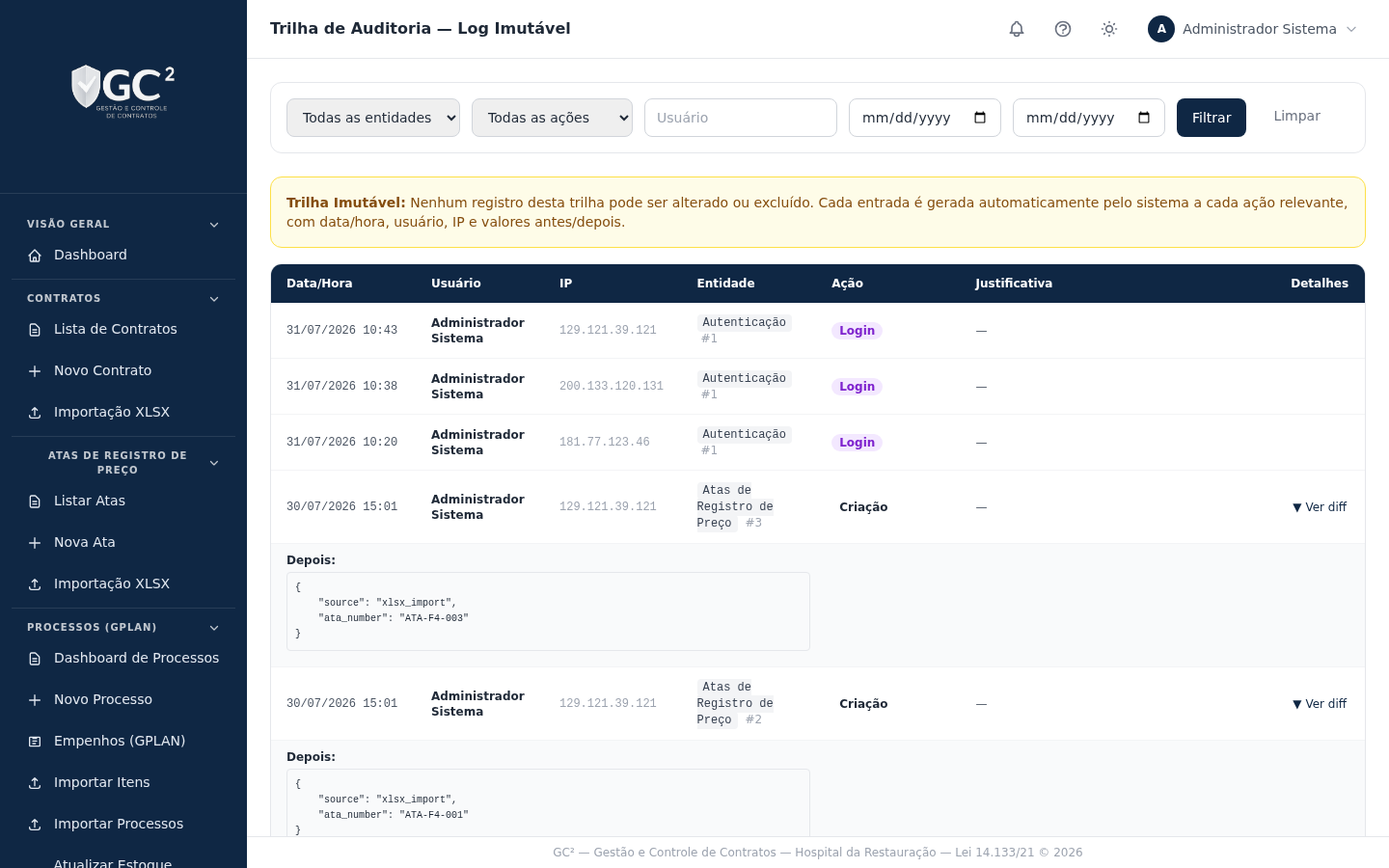This screenshot has height=868, width=1389.
Task: Collapse the Atas de Registro de Preço section
Action: 214,463
